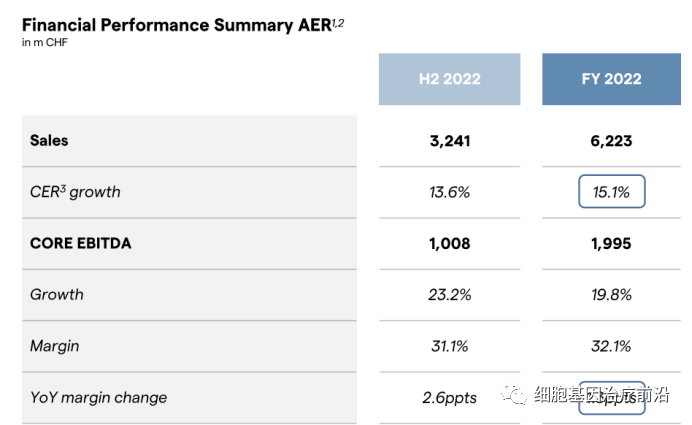The image size is (692, 425).
Task: Click the "in m CHF" subtitle
Action: click(x=45, y=43)
